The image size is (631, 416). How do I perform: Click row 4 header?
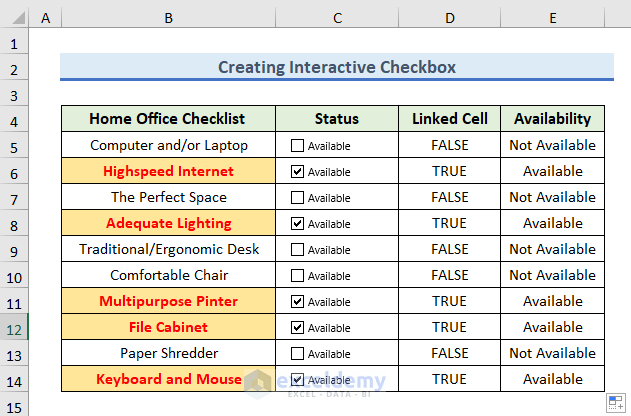pos(15,119)
